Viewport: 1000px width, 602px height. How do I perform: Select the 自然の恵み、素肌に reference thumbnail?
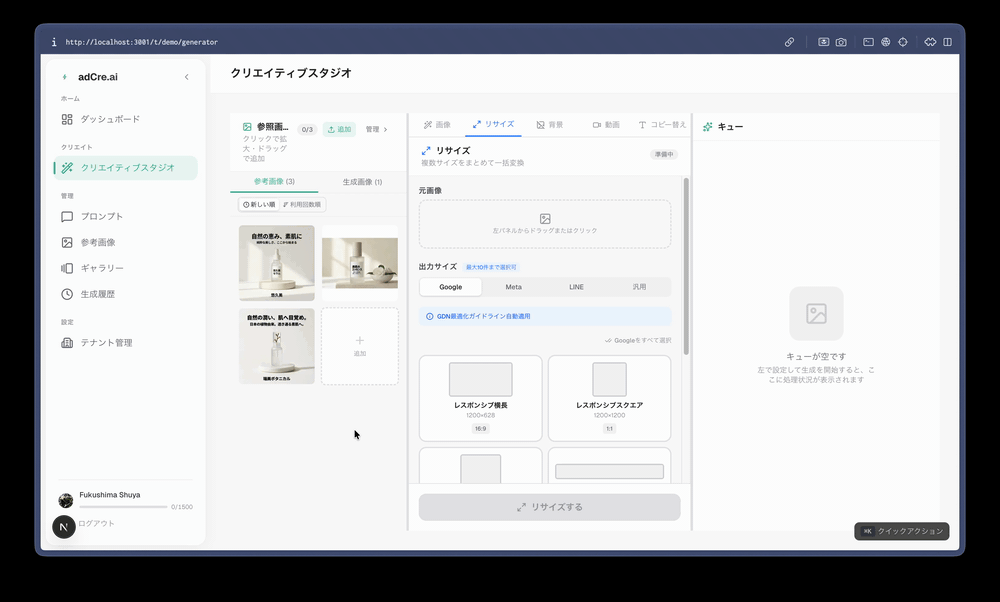pyautogui.click(x=275, y=262)
